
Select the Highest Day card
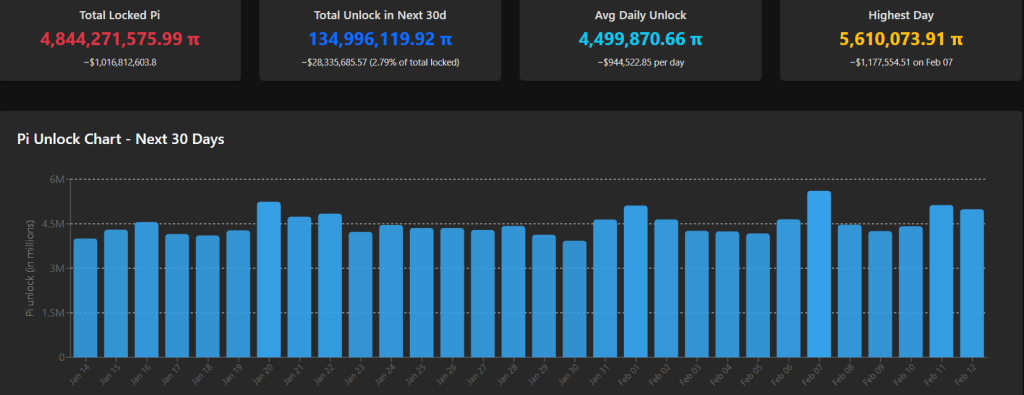coord(901,40)
